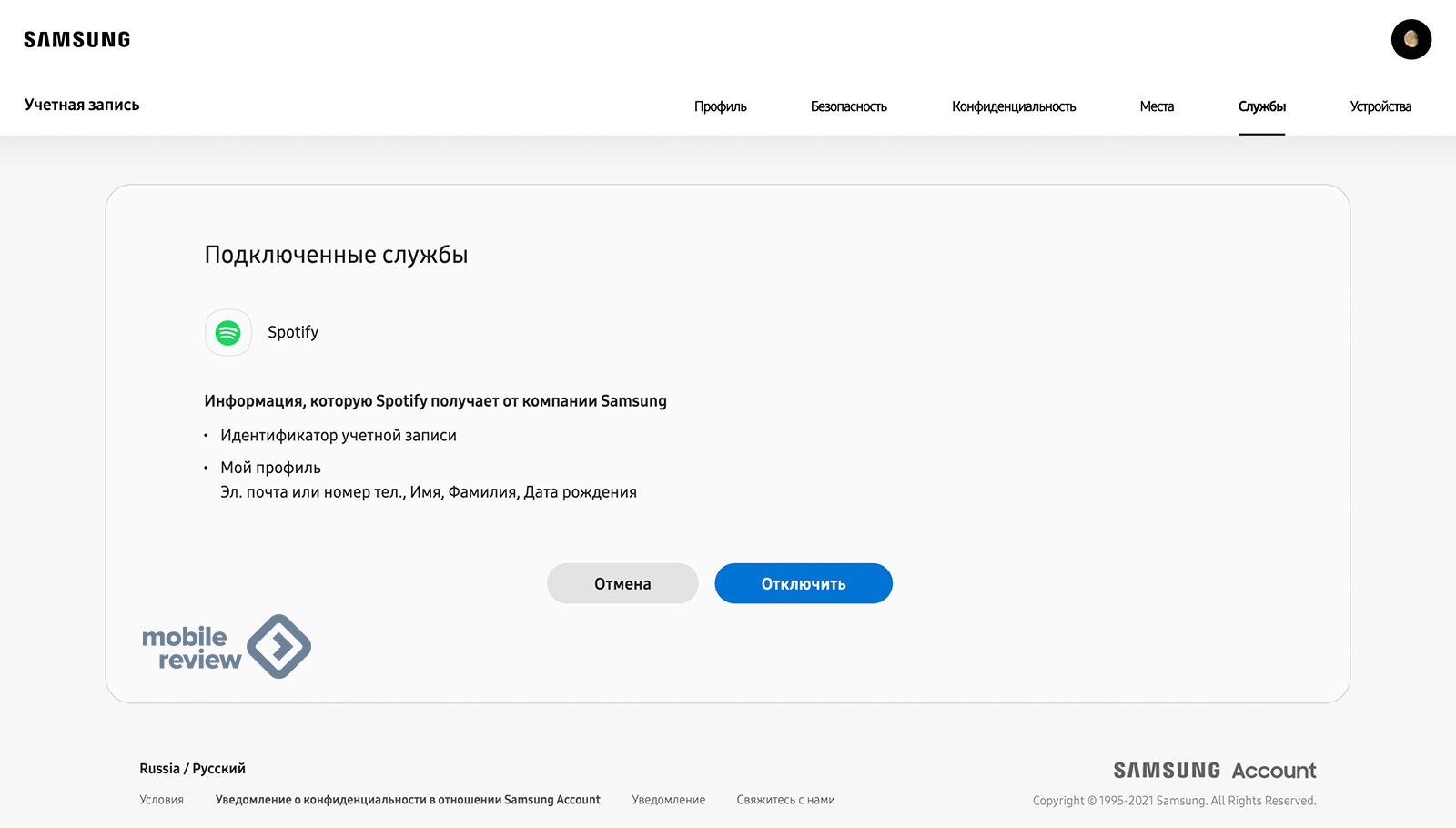Image resolution: width=1456 pixels, height=828 pixels.
Task: Click the Уведомление footer link
Action: point(669,800)
